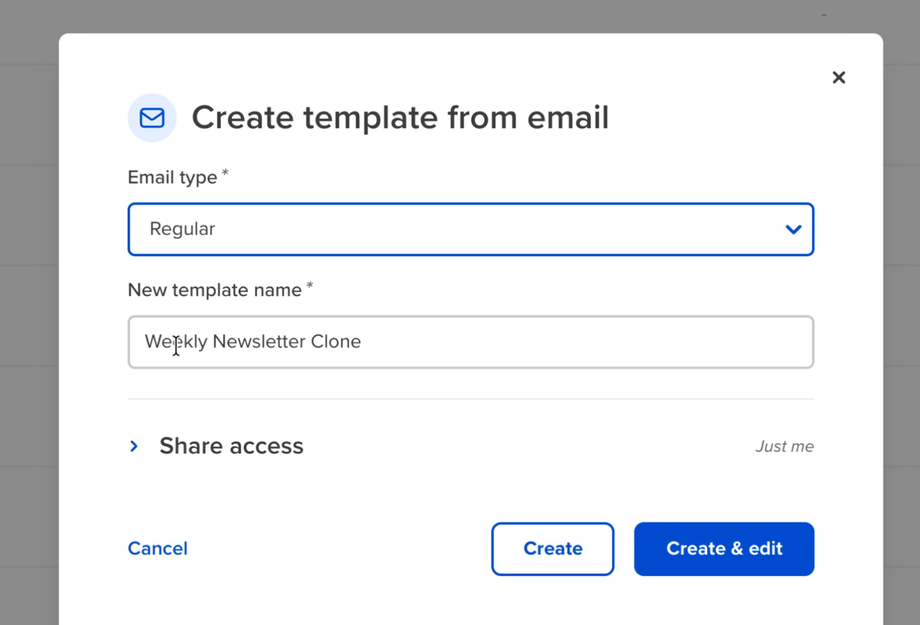The height and width of the screenshot is (625, 920).
Task: Click the 'Just me' access status text
Action: 784,447
